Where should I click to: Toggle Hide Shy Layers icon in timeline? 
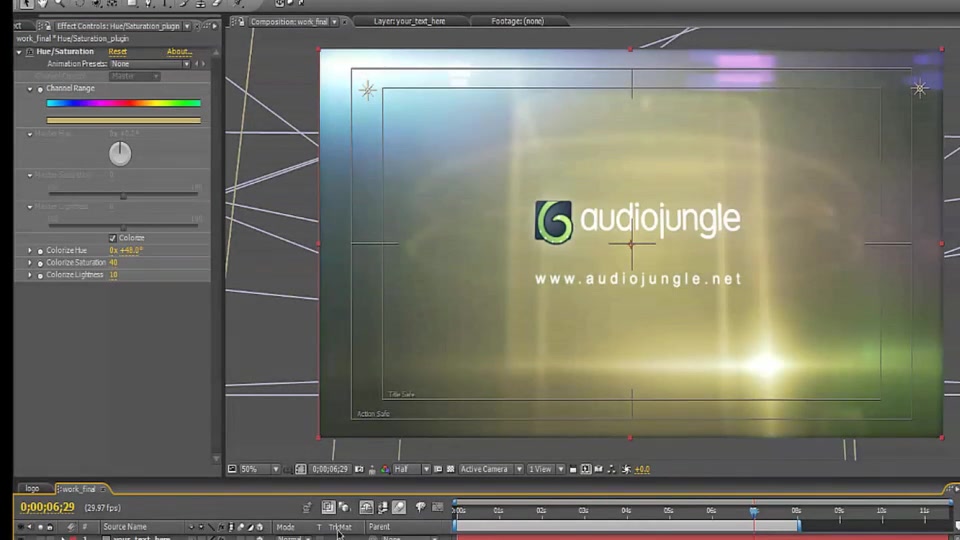pos(366,507)
